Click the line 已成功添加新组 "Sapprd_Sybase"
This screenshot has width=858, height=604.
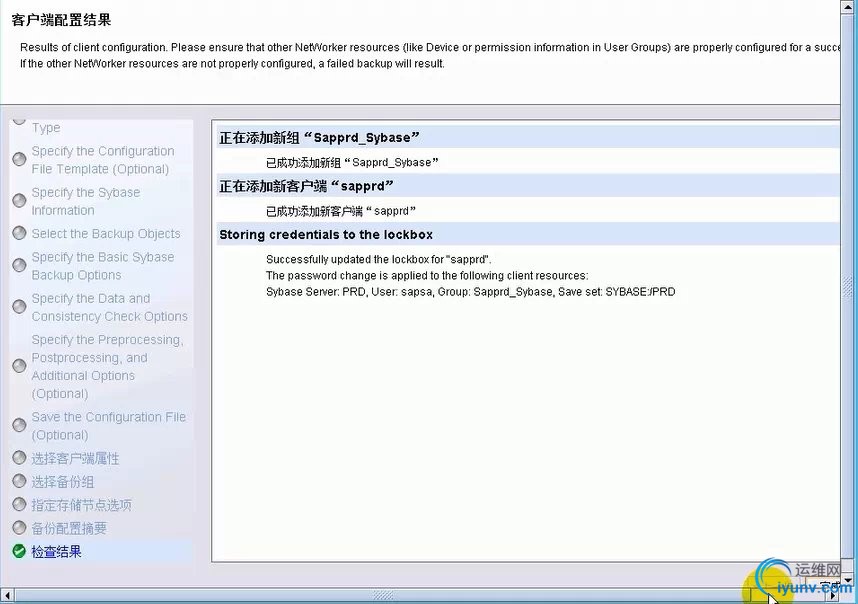(x=352, y=162)
